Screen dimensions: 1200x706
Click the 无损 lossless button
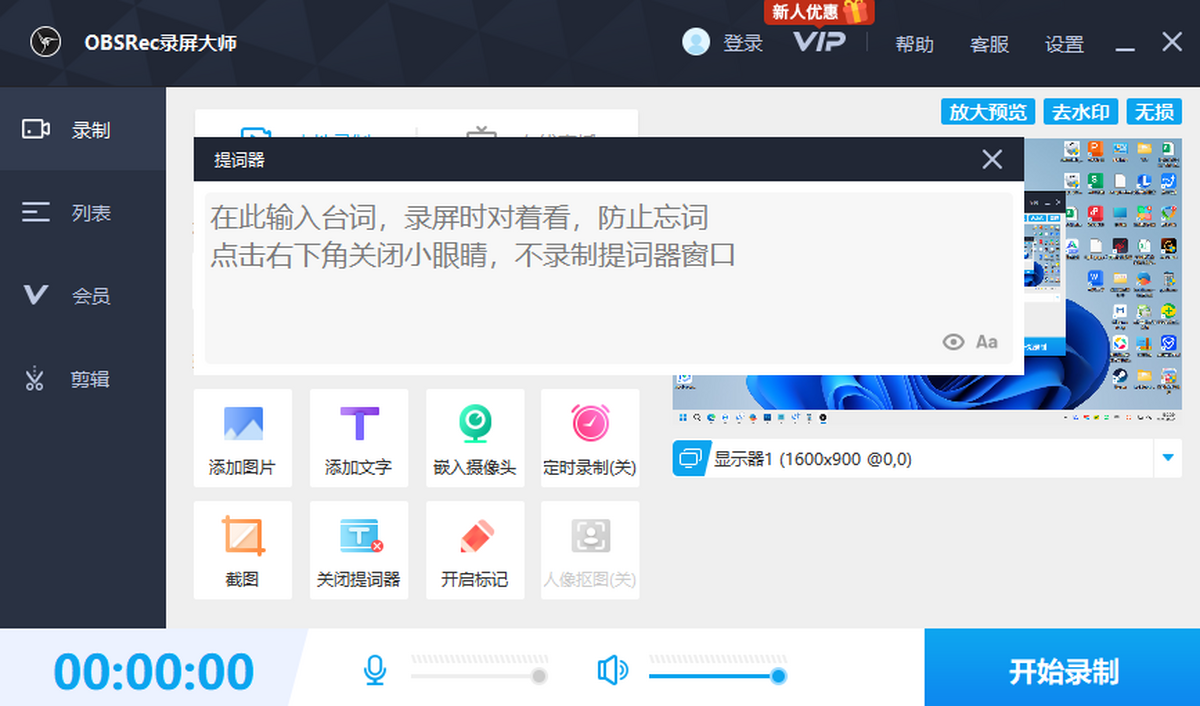tap(1154, 111)
